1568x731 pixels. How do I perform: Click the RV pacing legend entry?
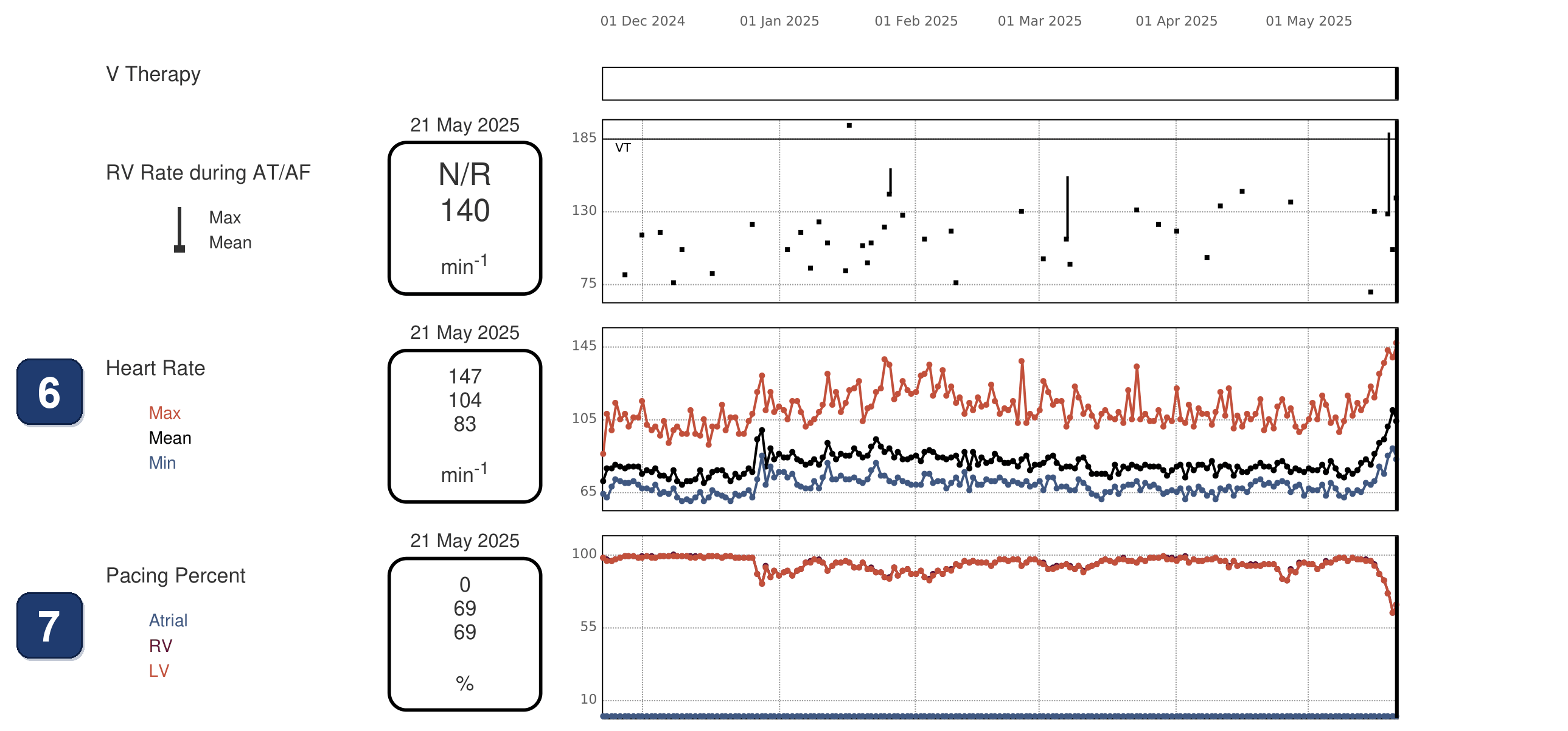[x=161, y=645]
